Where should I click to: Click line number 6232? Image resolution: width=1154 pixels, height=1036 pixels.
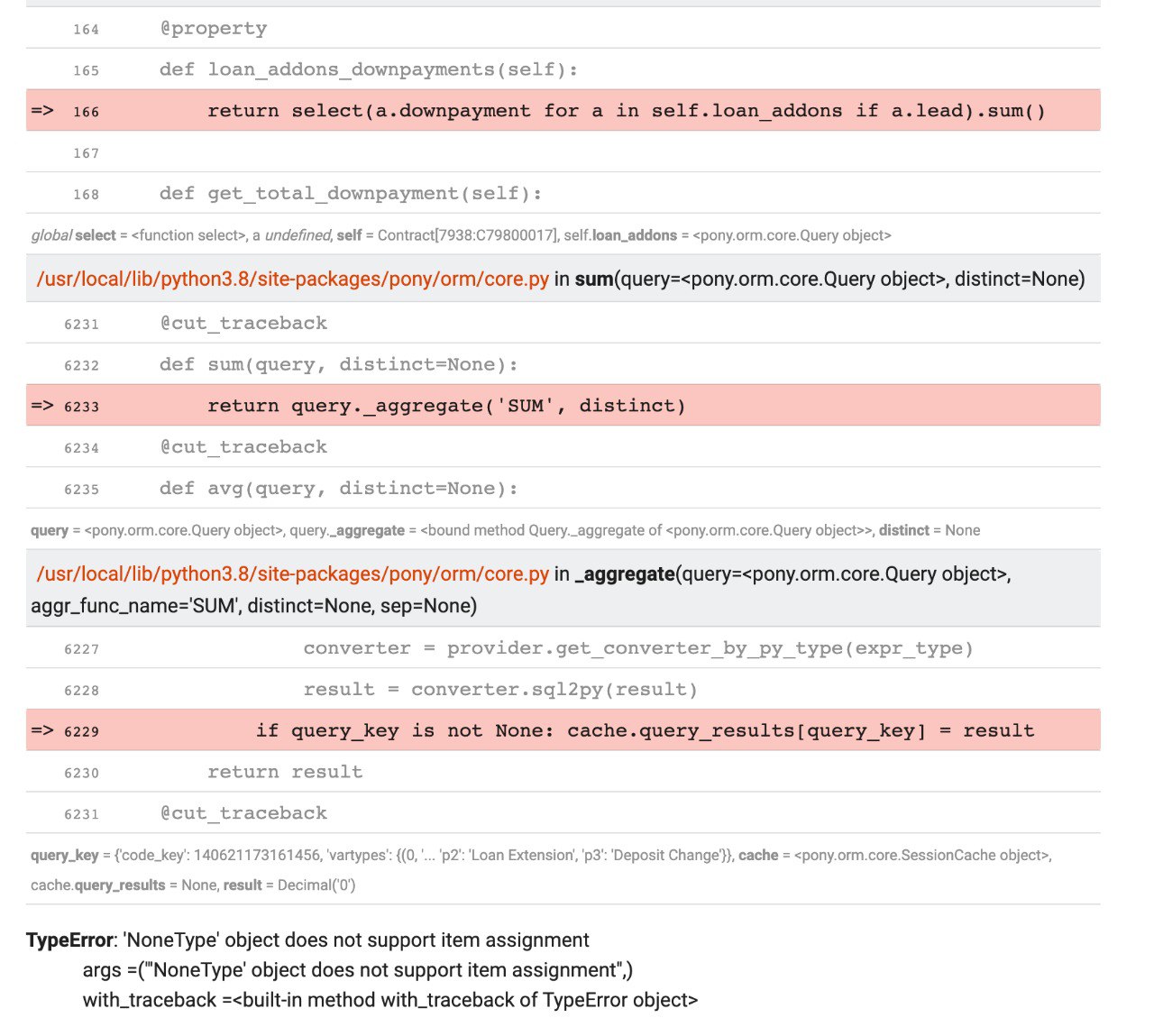click(81, 365)
